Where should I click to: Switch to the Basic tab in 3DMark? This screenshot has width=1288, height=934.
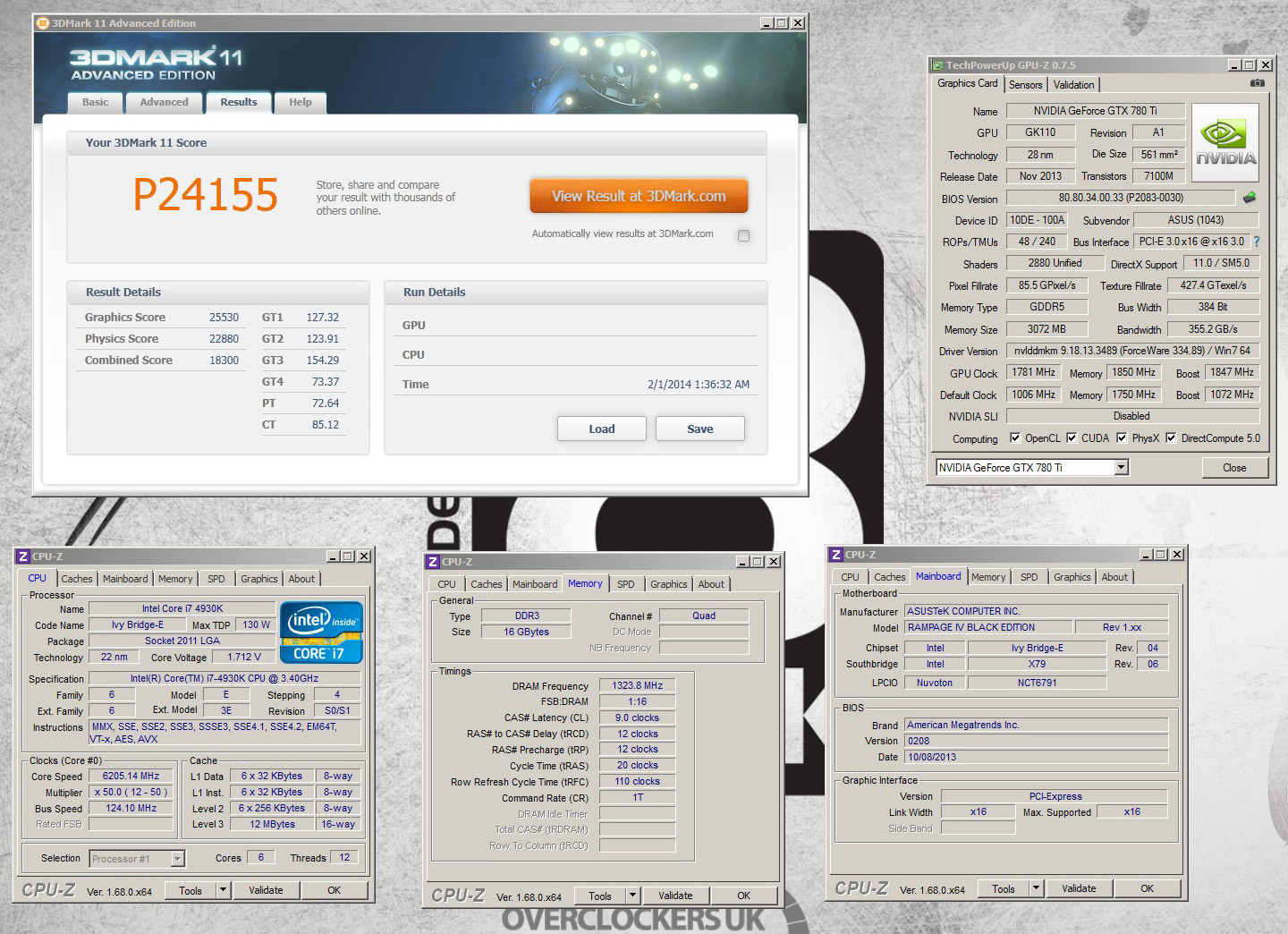pyautogui.click(x=96, y=103)
